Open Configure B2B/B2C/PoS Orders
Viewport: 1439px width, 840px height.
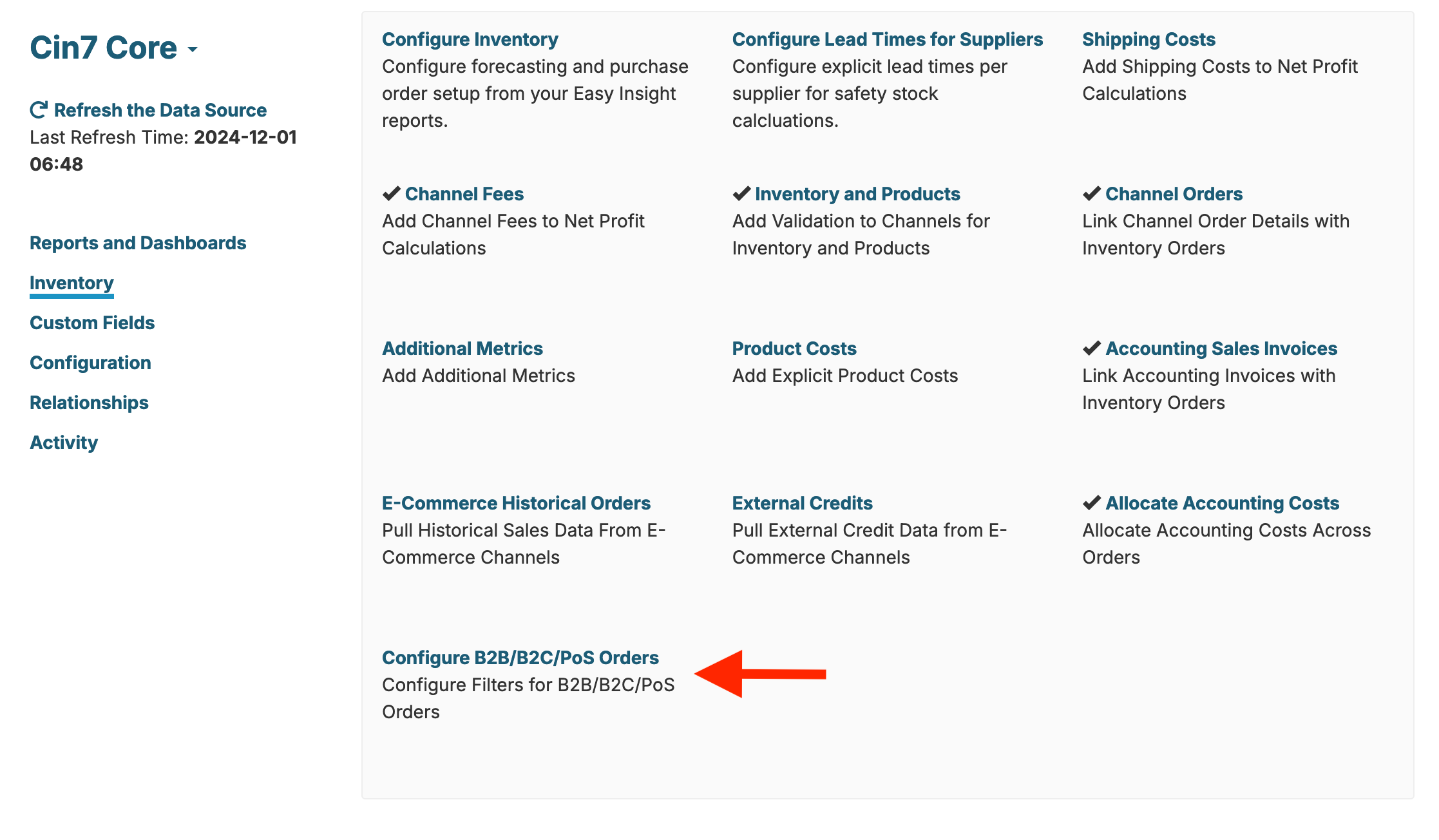tap(520, 658)
